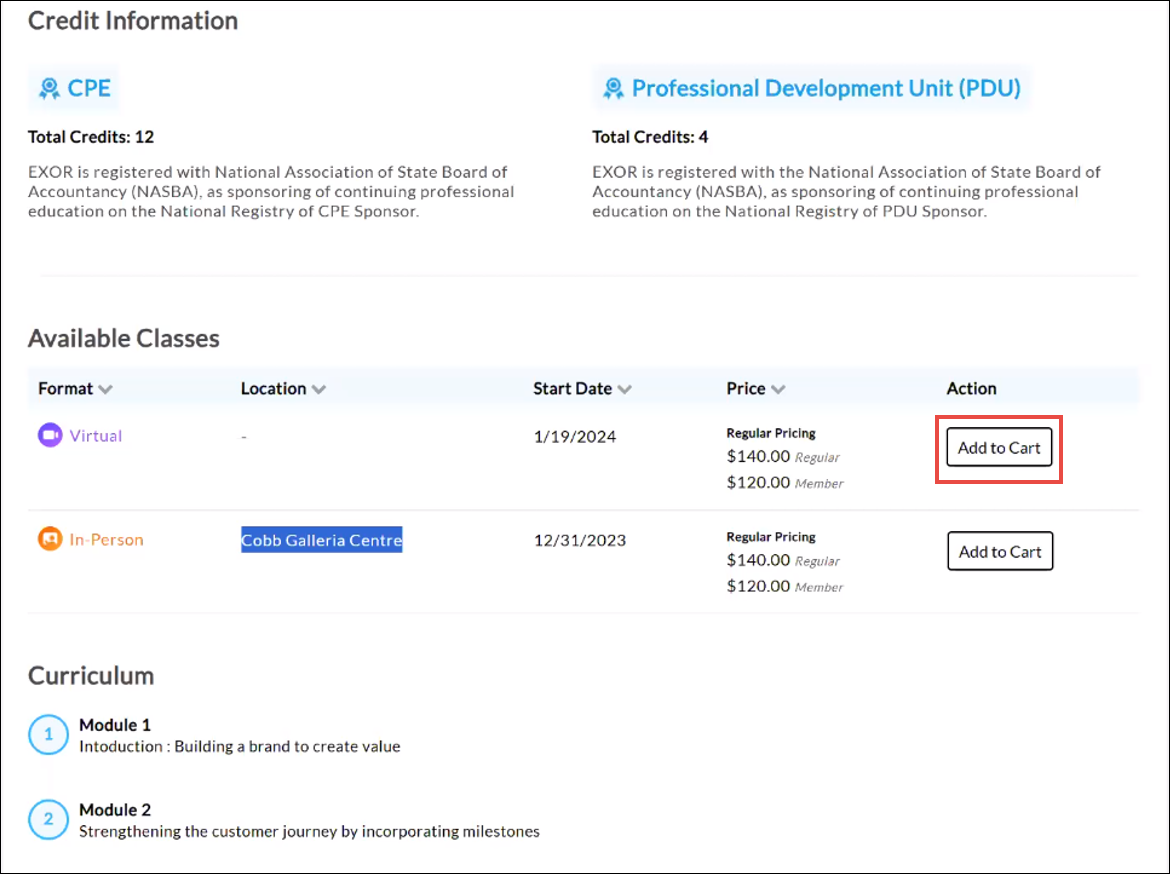Open the Start Date sort chevron
1170x874 pixels.
(x=624, y=389)
